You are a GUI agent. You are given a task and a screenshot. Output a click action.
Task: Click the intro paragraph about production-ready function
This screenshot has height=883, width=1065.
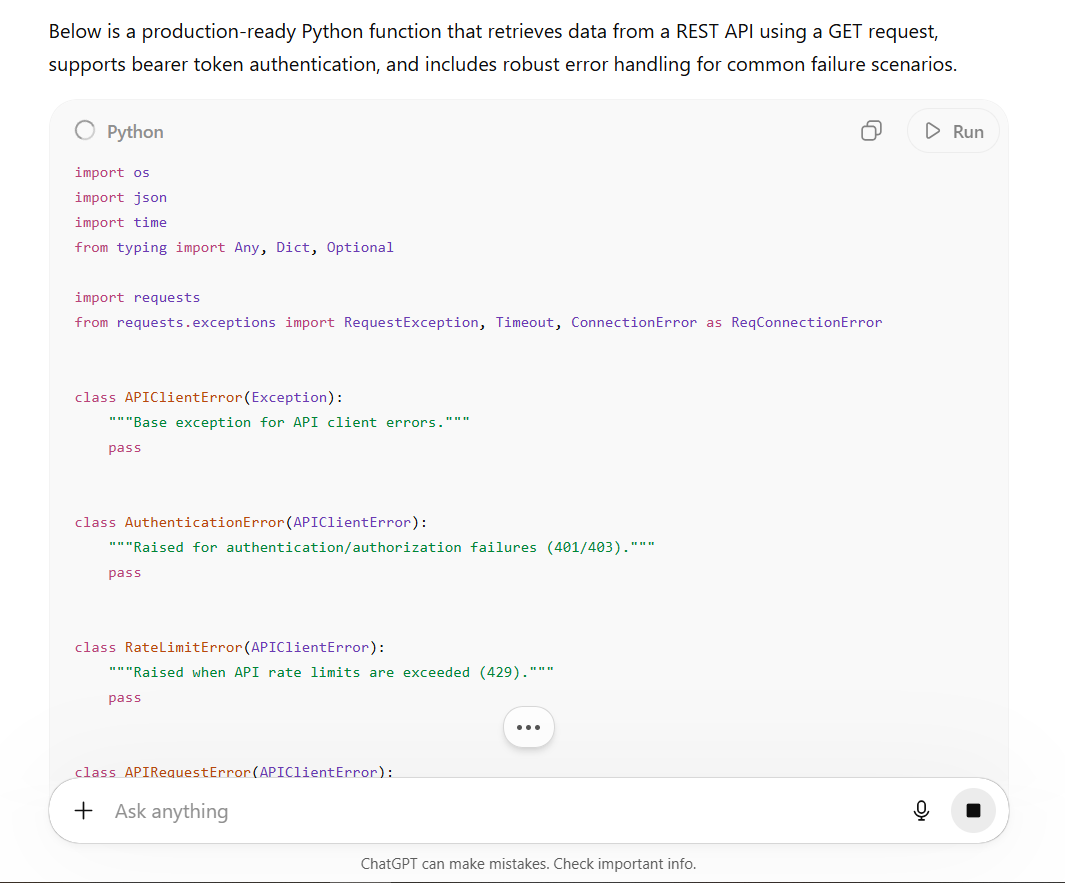(x=503, y=48)
